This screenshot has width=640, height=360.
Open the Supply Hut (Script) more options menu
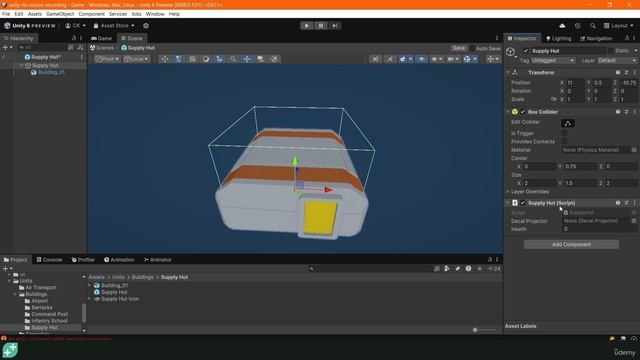[635, 203]
